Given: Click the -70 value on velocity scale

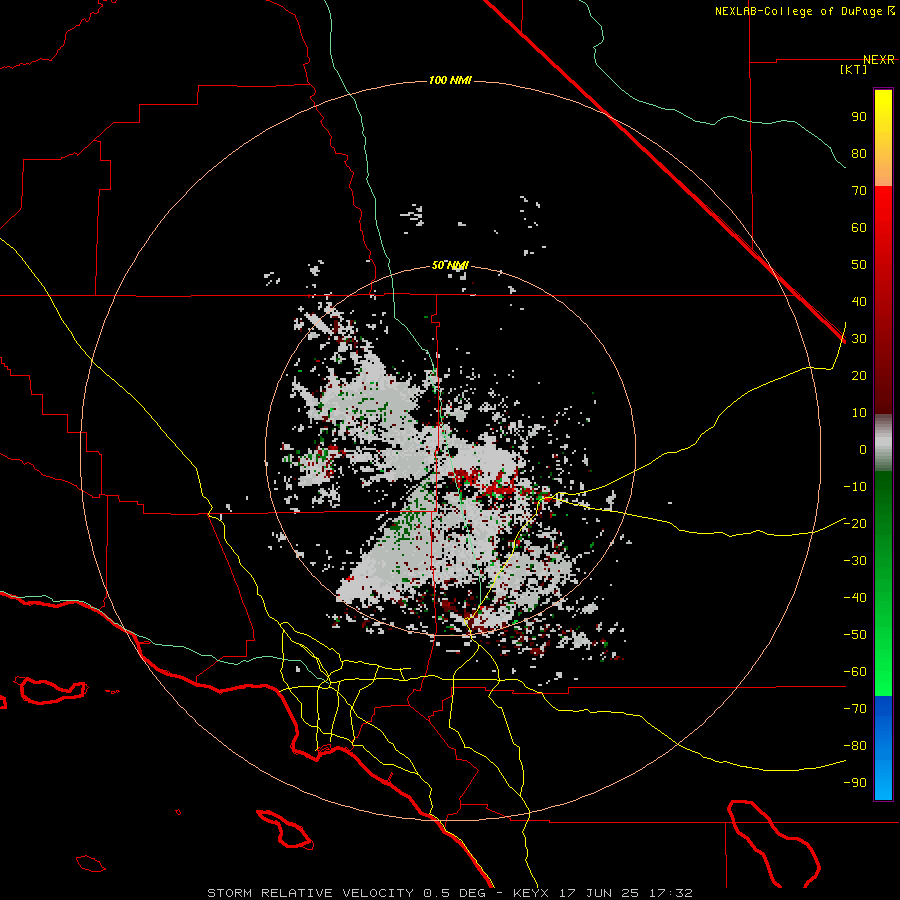Looking at the screenshot, I should coord(855,709).
